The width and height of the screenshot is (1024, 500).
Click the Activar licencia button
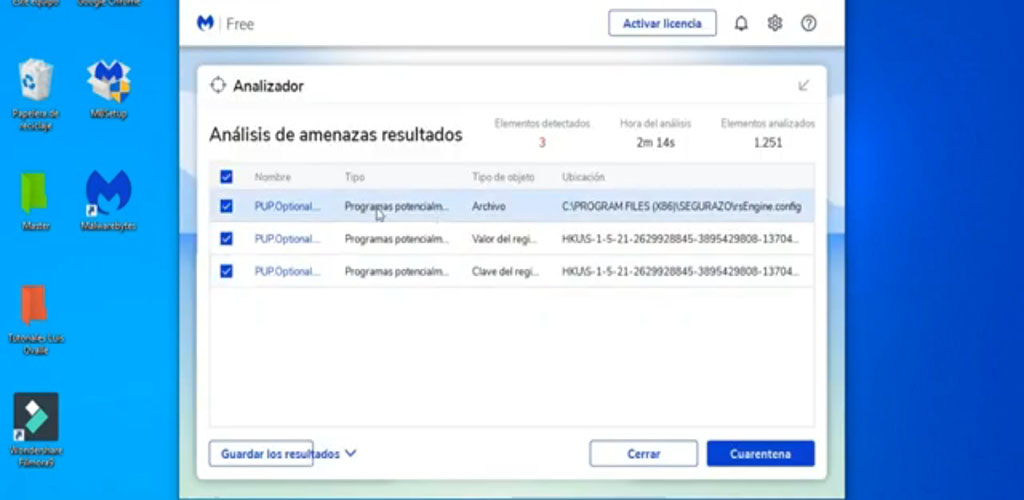click(662, 23)
